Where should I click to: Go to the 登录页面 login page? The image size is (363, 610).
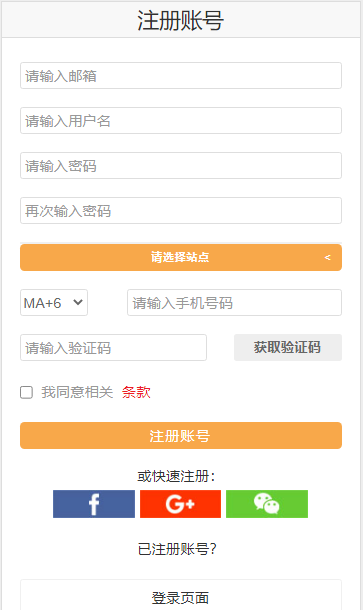click(x=181, y=595)
